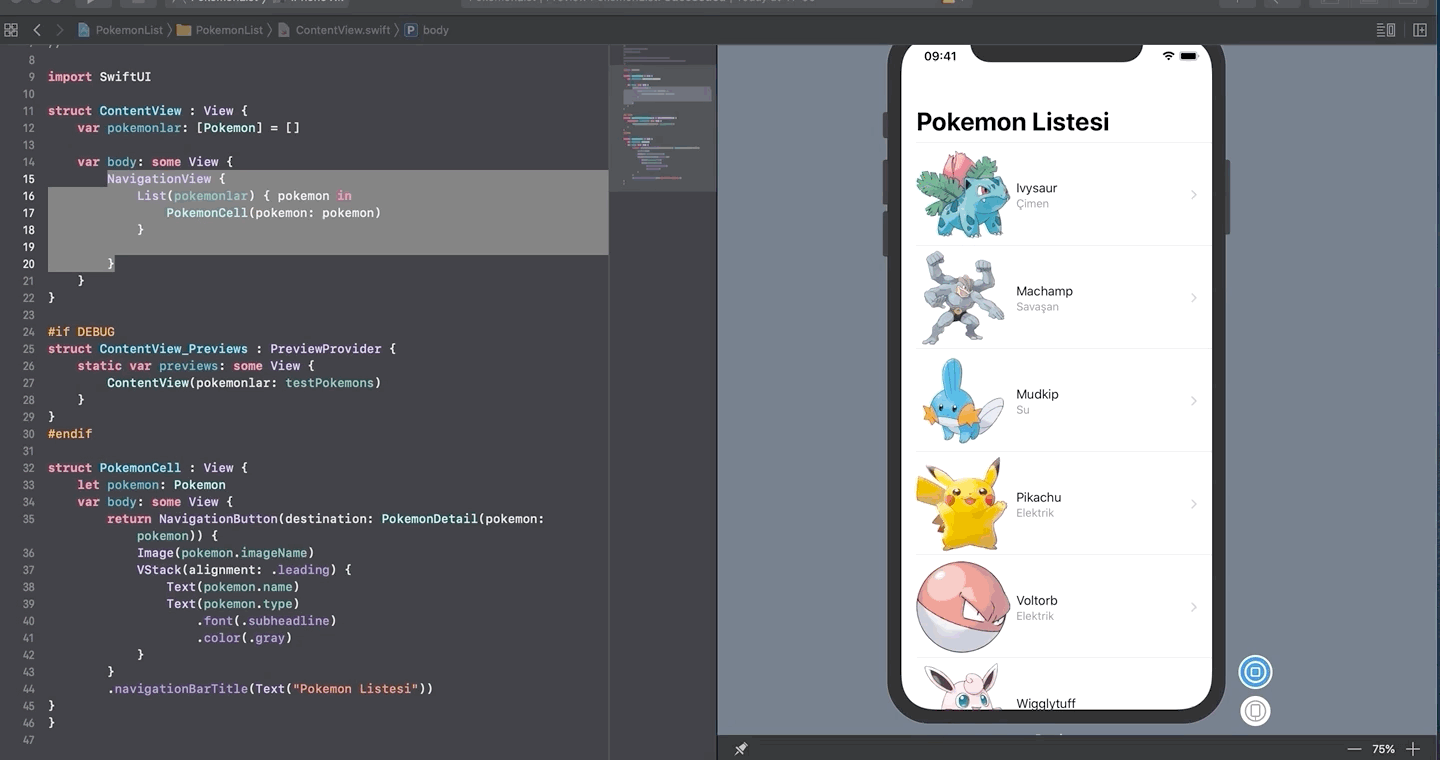Viewport: 1440px width, 760px height.
Task: Open the editor options menu icon
Action: point(1386,30)
